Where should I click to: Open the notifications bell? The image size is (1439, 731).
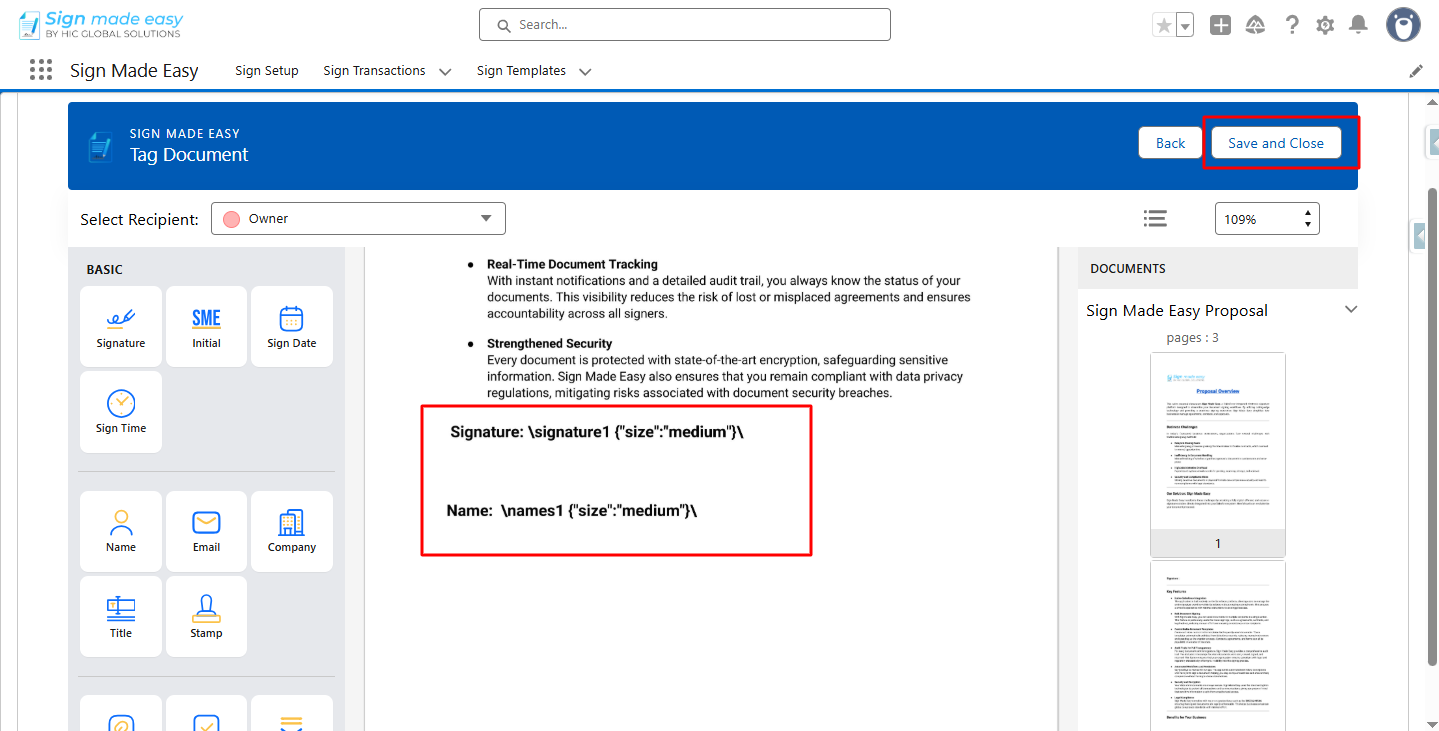pos(1358,25)
